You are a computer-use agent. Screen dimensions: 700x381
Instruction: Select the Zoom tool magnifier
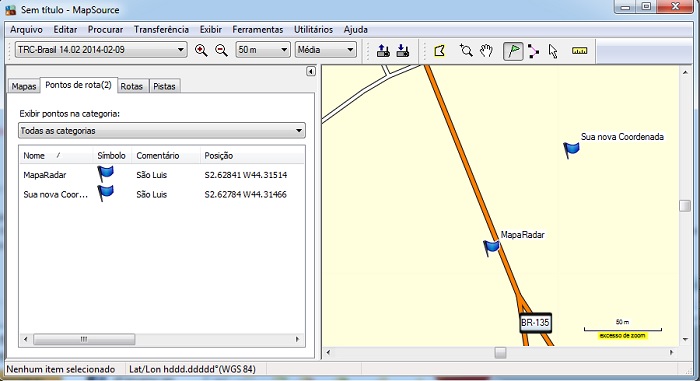(x=466, y=50)
